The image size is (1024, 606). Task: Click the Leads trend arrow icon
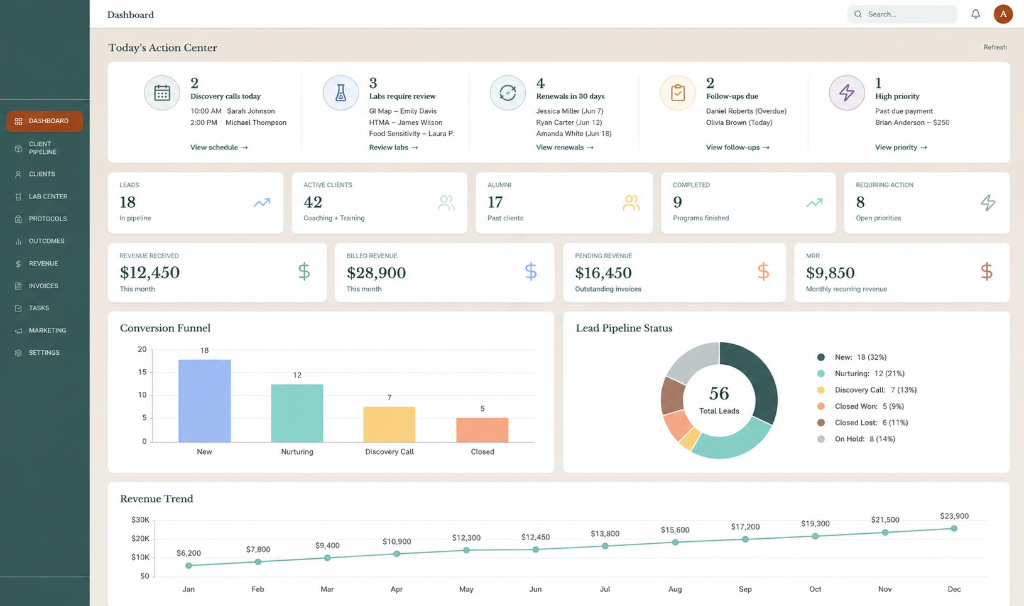(x=262, y=202)
